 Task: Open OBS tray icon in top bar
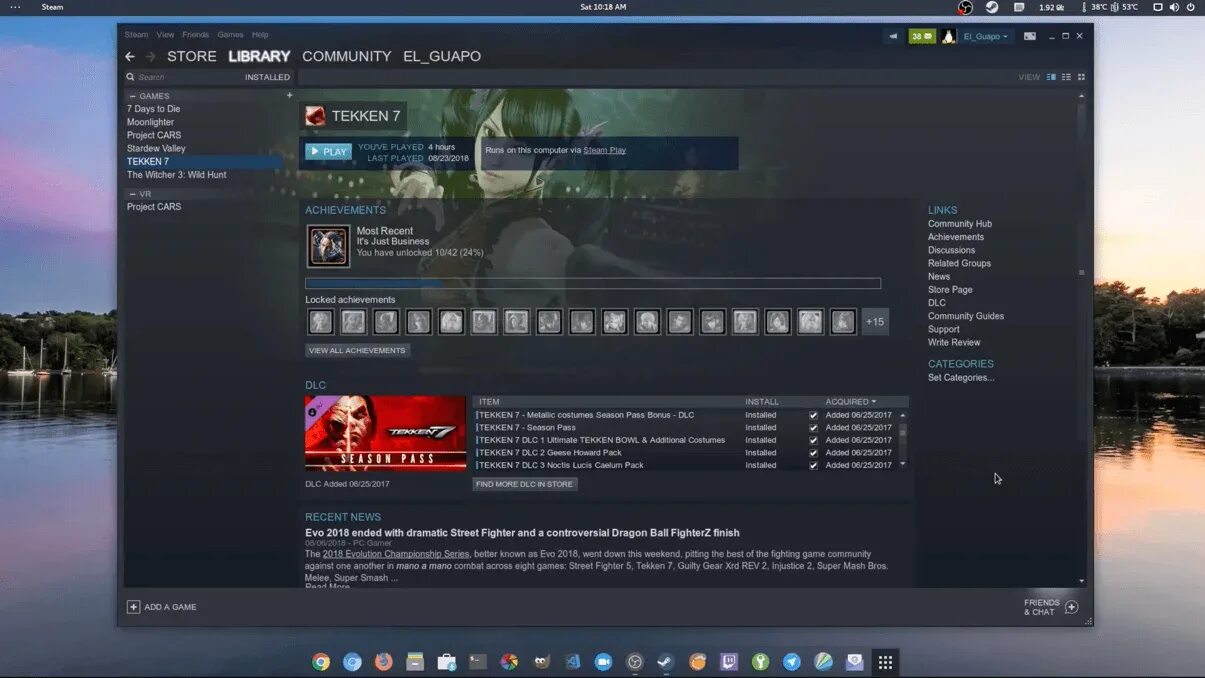pos(965,7)
